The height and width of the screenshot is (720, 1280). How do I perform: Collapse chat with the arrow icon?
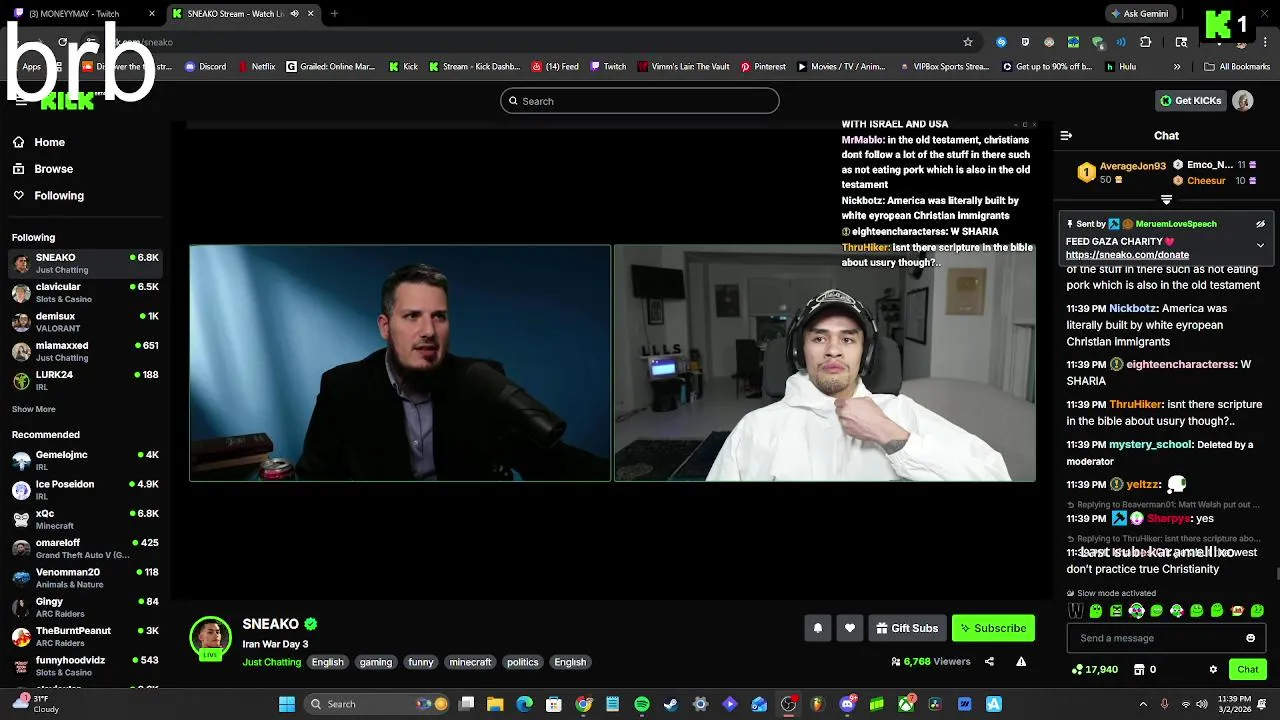1066,135
